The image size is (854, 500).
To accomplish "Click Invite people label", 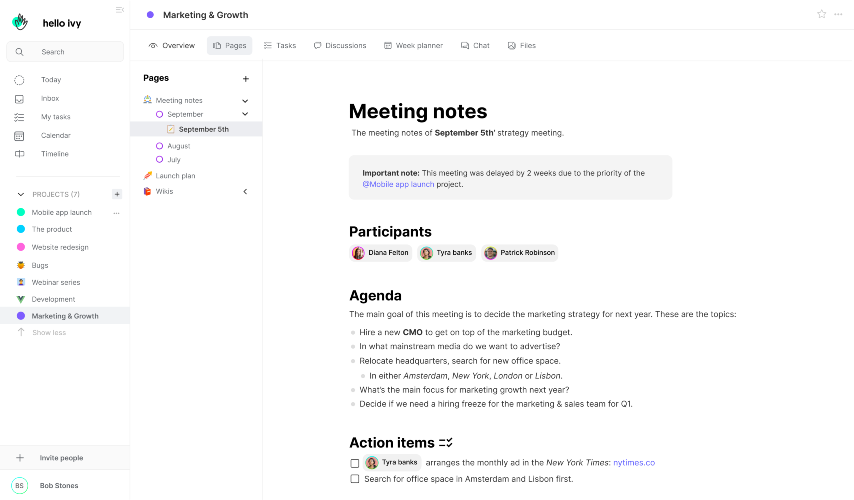I will pyautogui.click(x=62, y=458).
